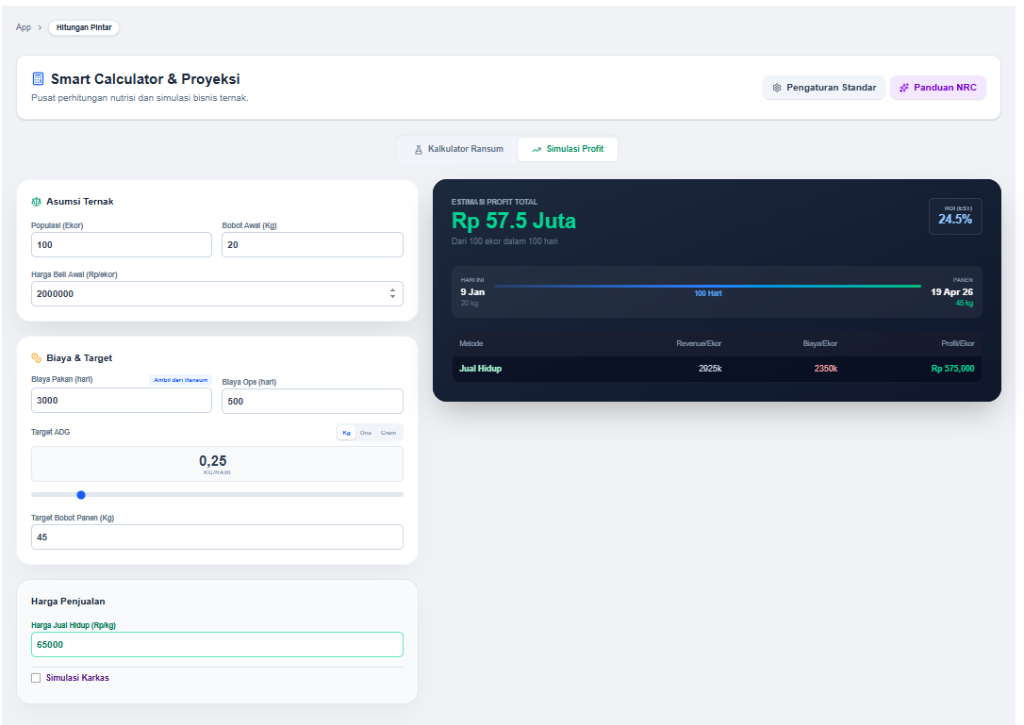
Task: Click the flask icon on Kalkulator Ransum
Action: coord(419,149)
